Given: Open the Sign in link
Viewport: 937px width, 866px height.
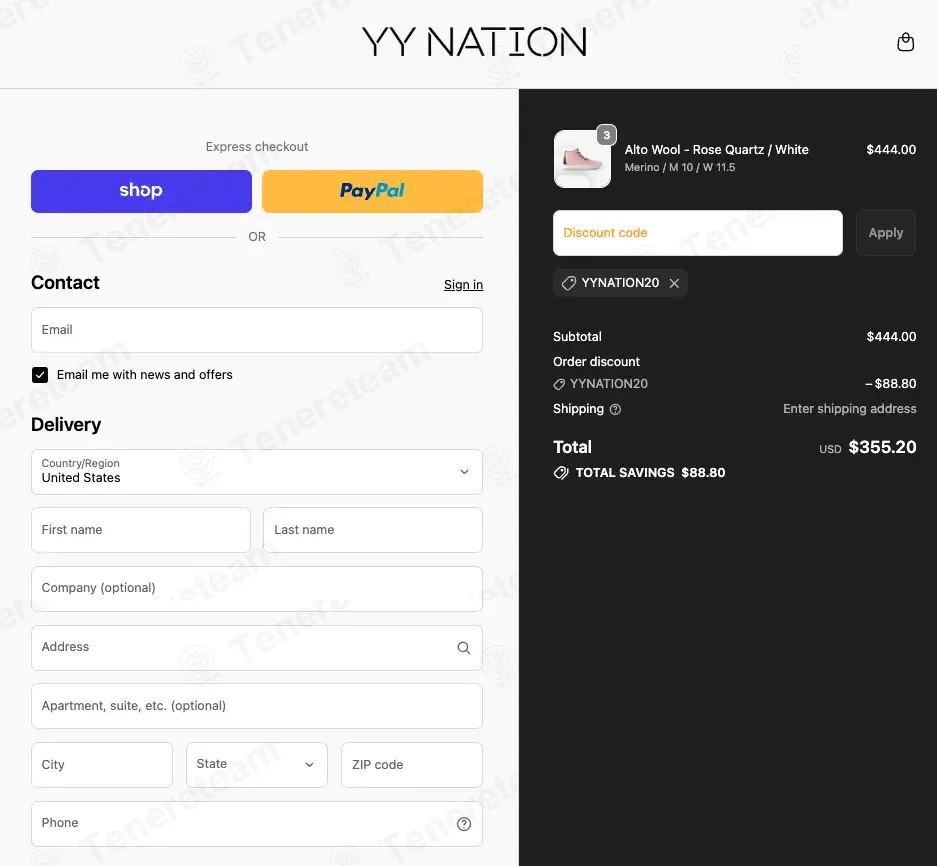Looking at the screenshot, I should click(x=463, y=284).
